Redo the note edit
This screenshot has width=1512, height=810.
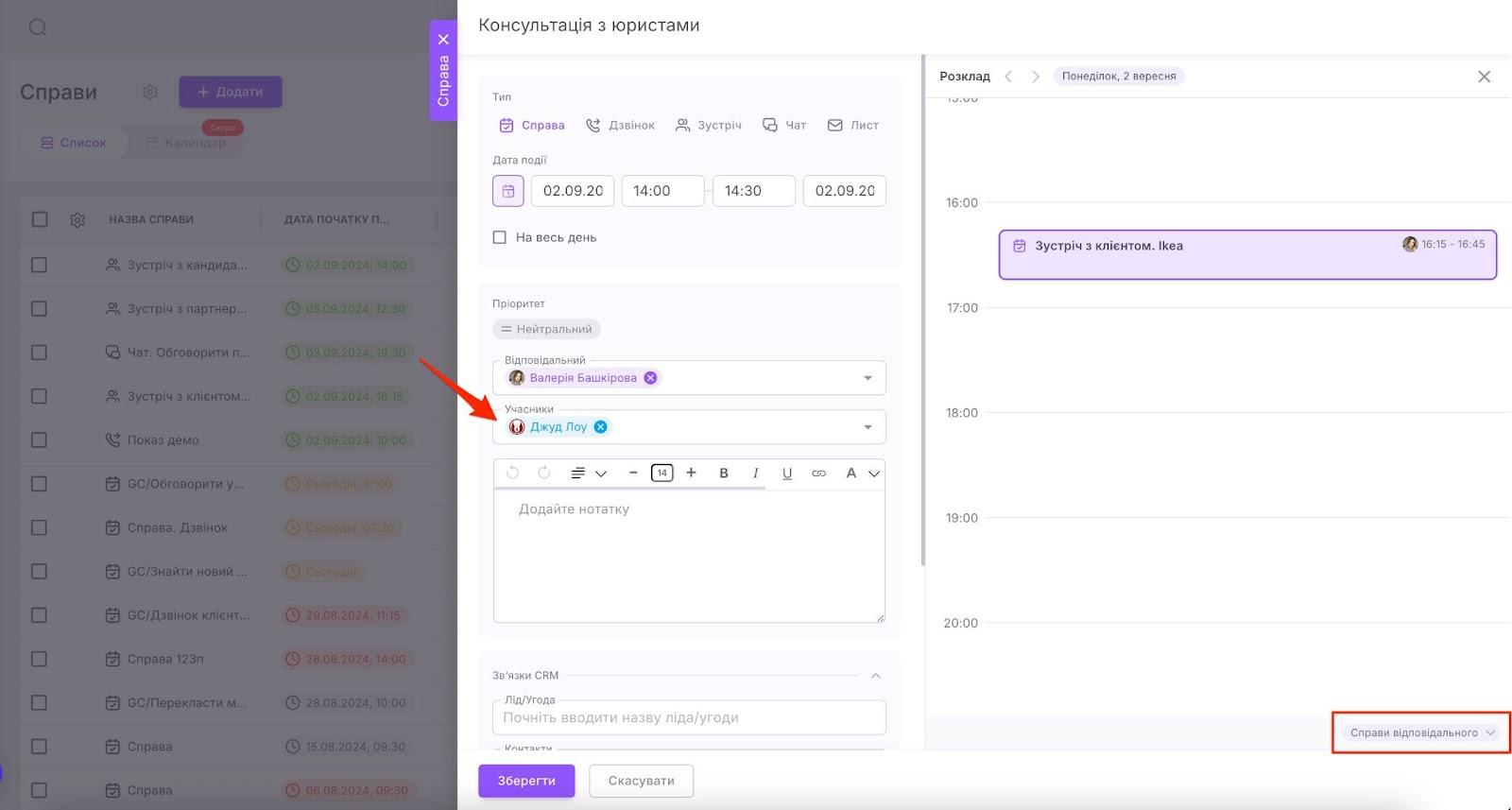point(544,473)
